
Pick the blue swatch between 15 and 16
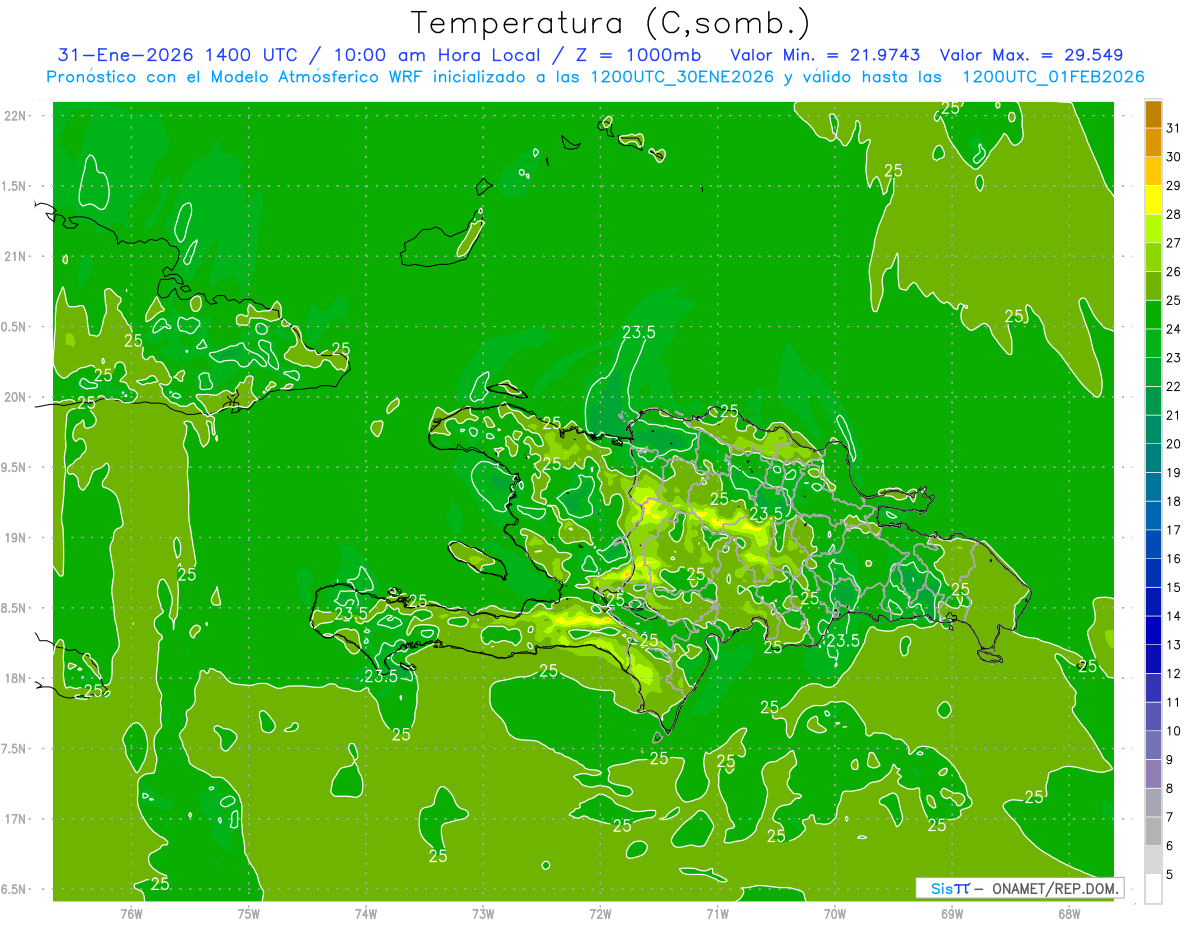1153,573
